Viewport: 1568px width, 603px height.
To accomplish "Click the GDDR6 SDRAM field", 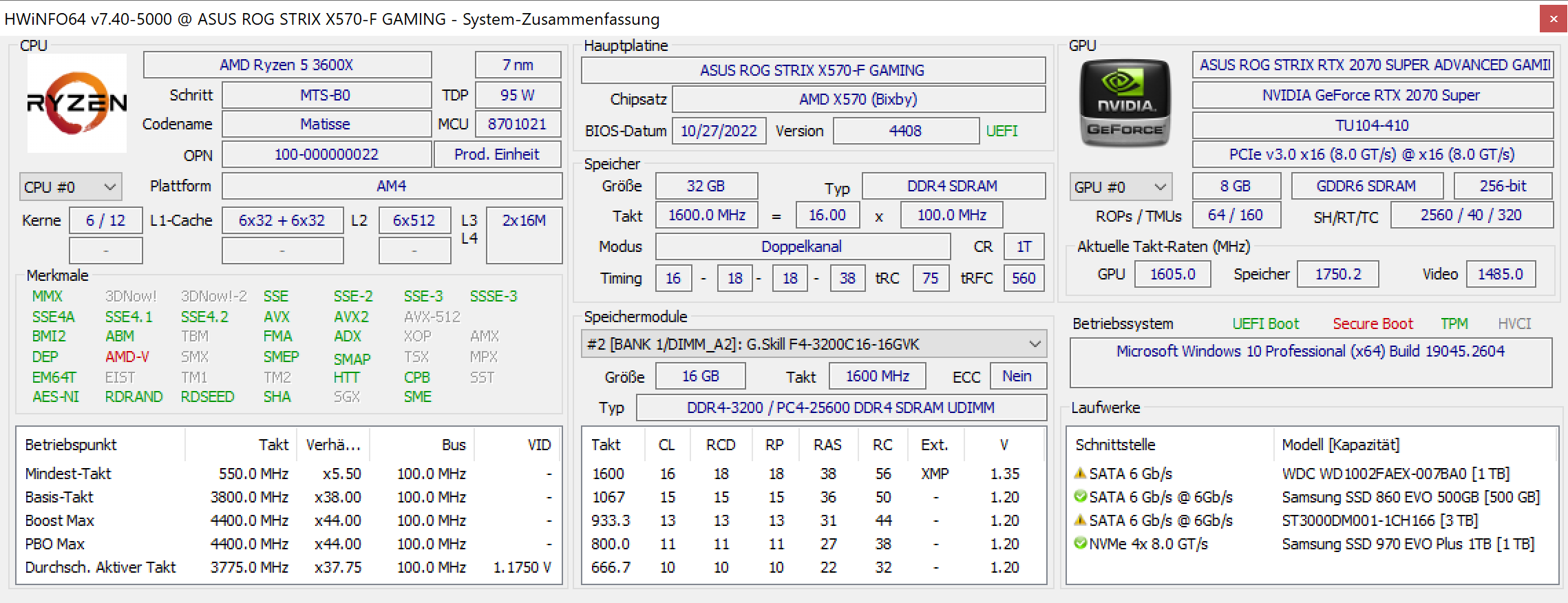I will 1367,186.
